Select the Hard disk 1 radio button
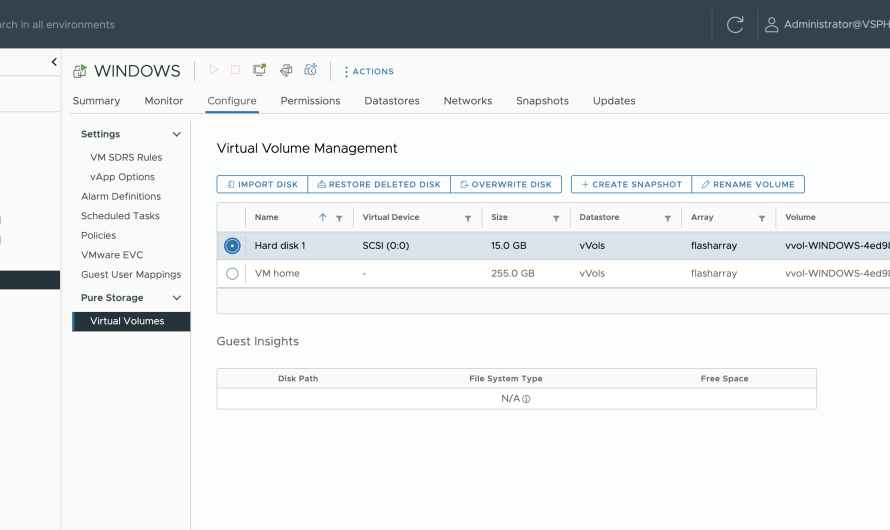 (x=232, y=246)
